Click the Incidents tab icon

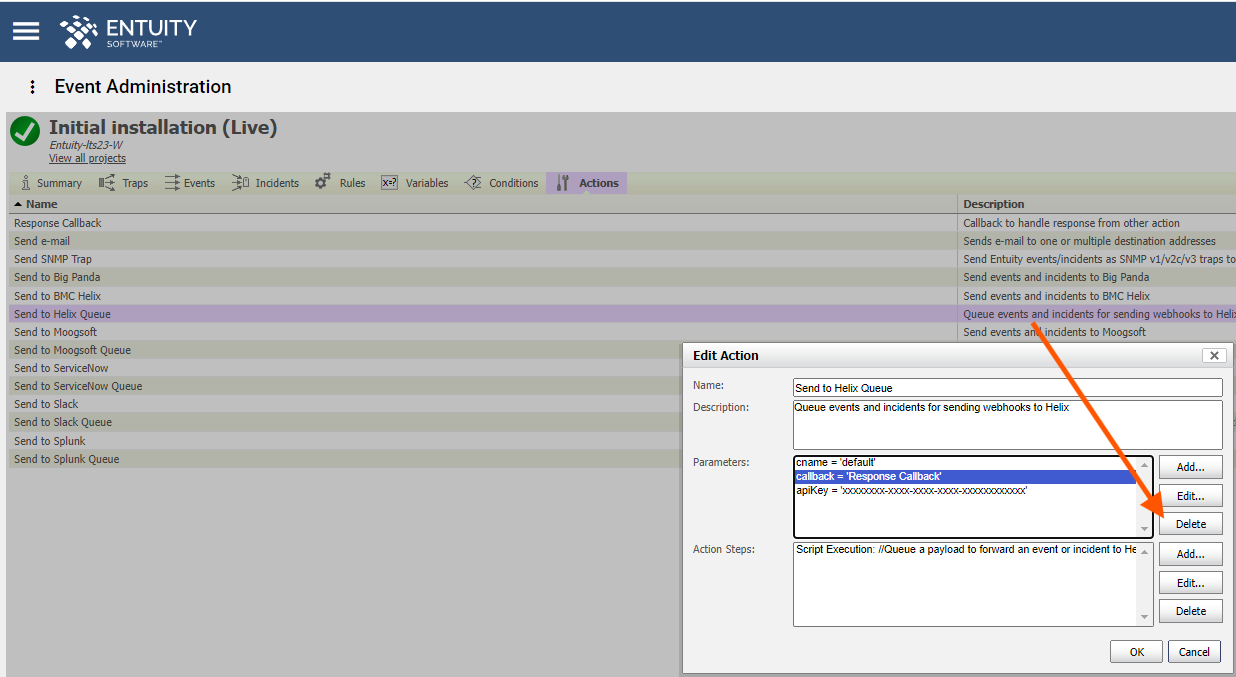click(x=240, y=182)
